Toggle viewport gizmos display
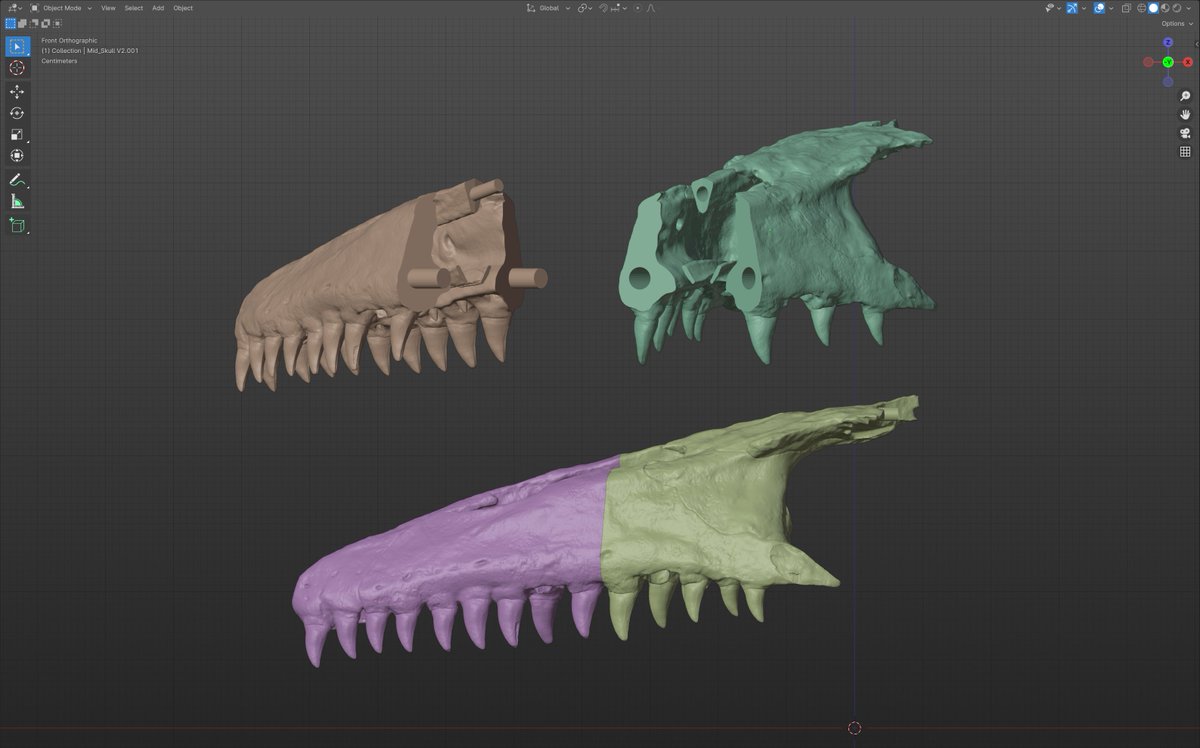This screenshot has width=1200, height=748. coord(1072,7)
